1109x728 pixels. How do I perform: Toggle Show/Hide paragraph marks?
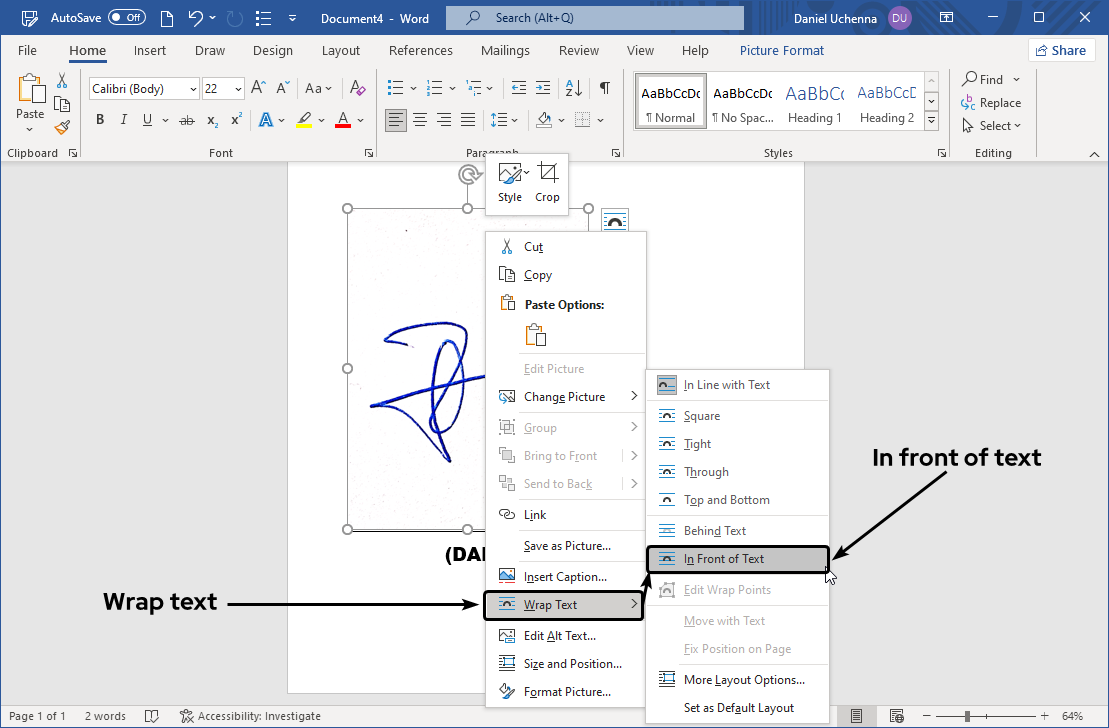(x=604, y=88)
